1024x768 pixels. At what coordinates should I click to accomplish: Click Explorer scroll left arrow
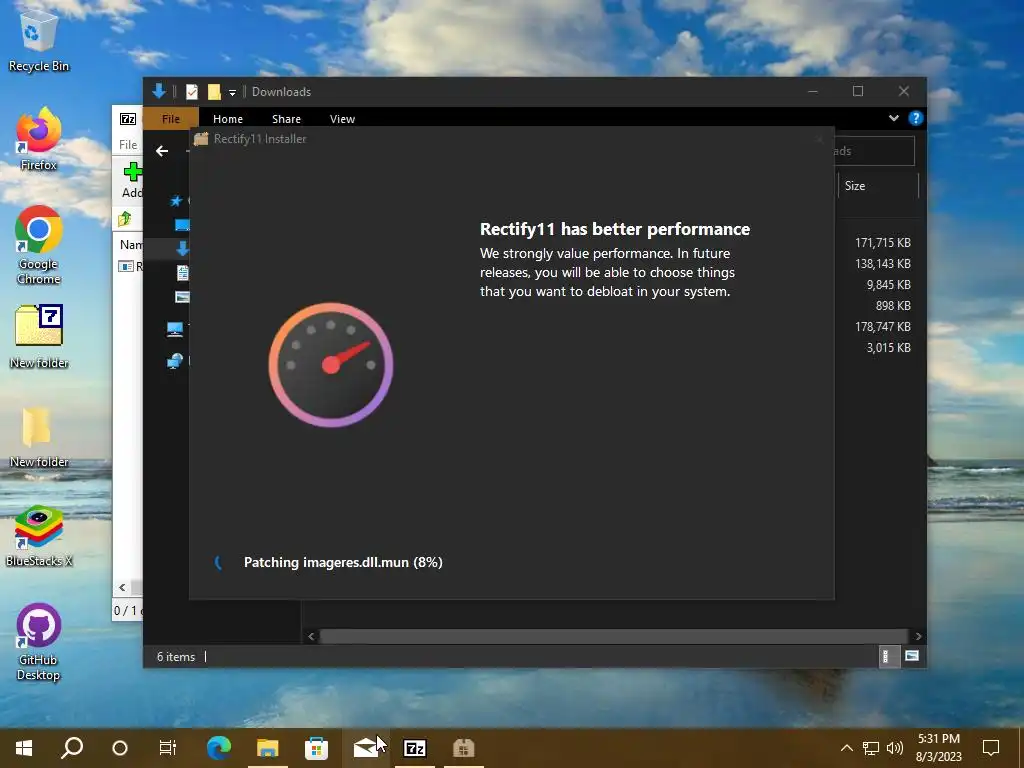311,636
